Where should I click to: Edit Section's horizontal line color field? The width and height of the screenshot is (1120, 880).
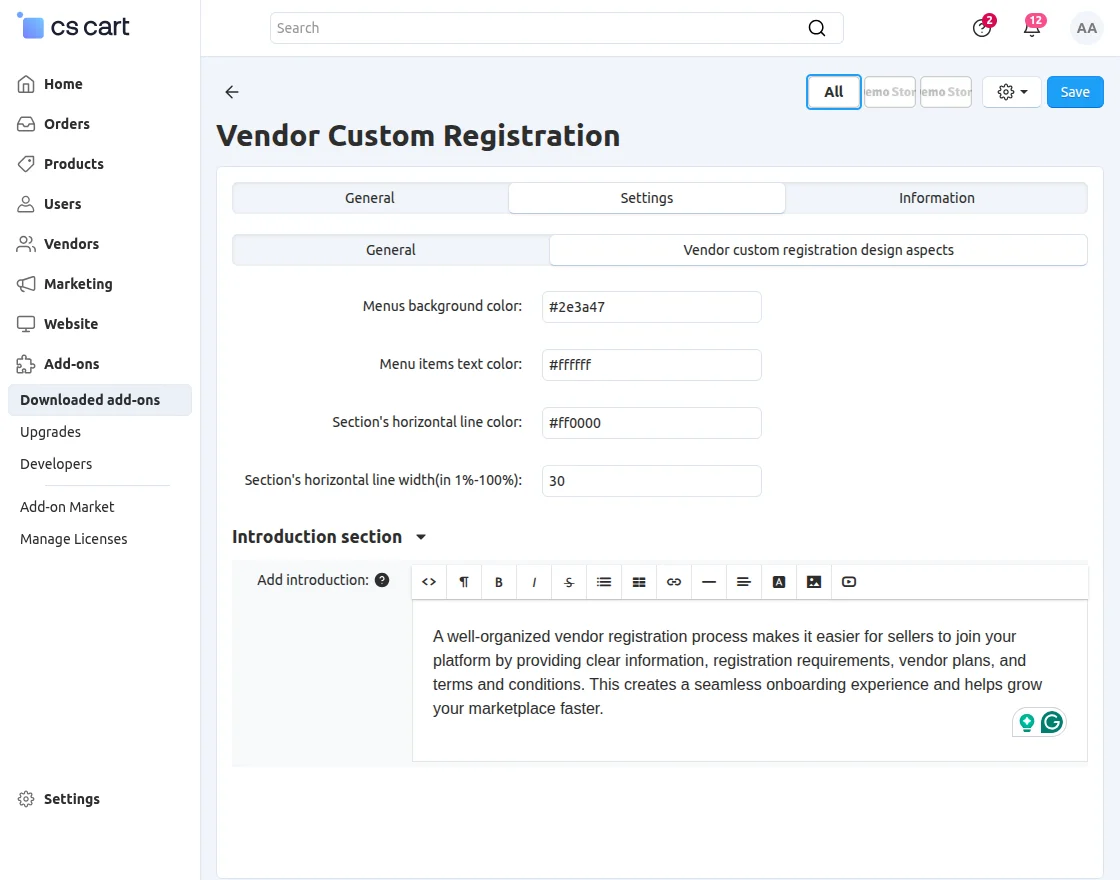tap(651, 423)
